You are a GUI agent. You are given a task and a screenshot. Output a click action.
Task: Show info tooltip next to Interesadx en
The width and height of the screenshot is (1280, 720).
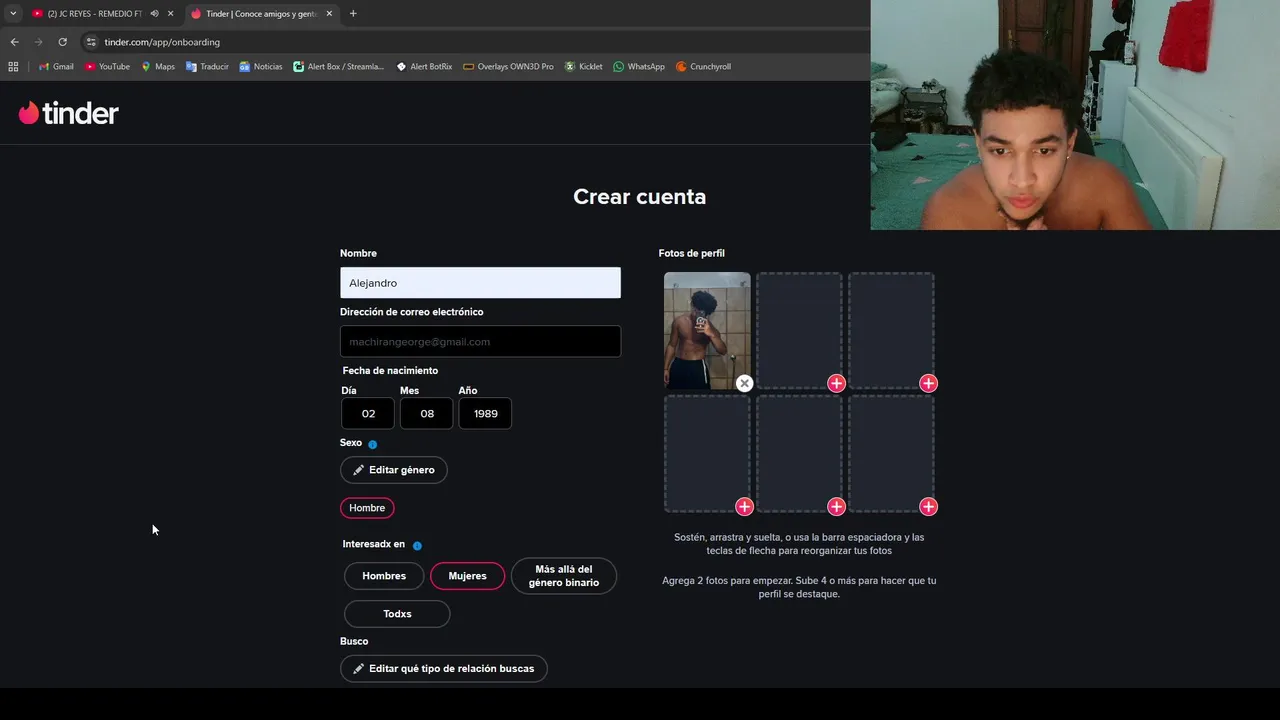click(417, 546)
